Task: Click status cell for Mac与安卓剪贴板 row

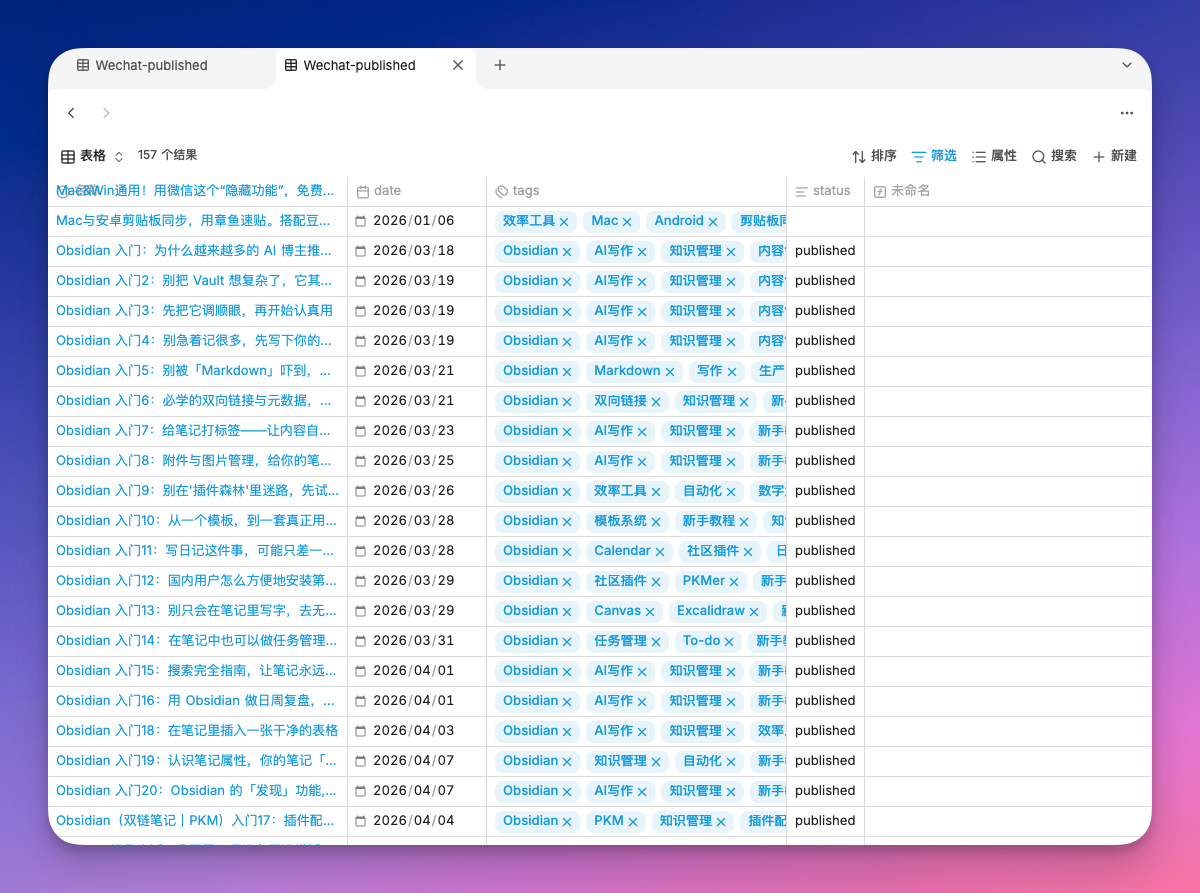Action: [x=825, y=221]
